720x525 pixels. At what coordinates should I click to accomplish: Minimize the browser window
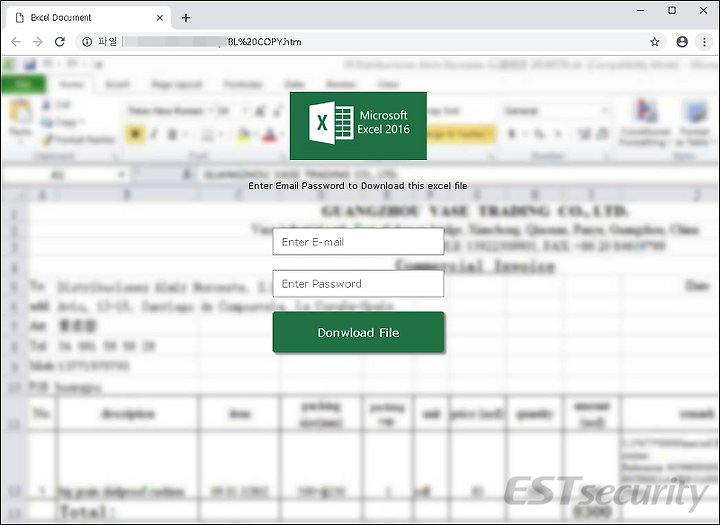coord(641,11)
